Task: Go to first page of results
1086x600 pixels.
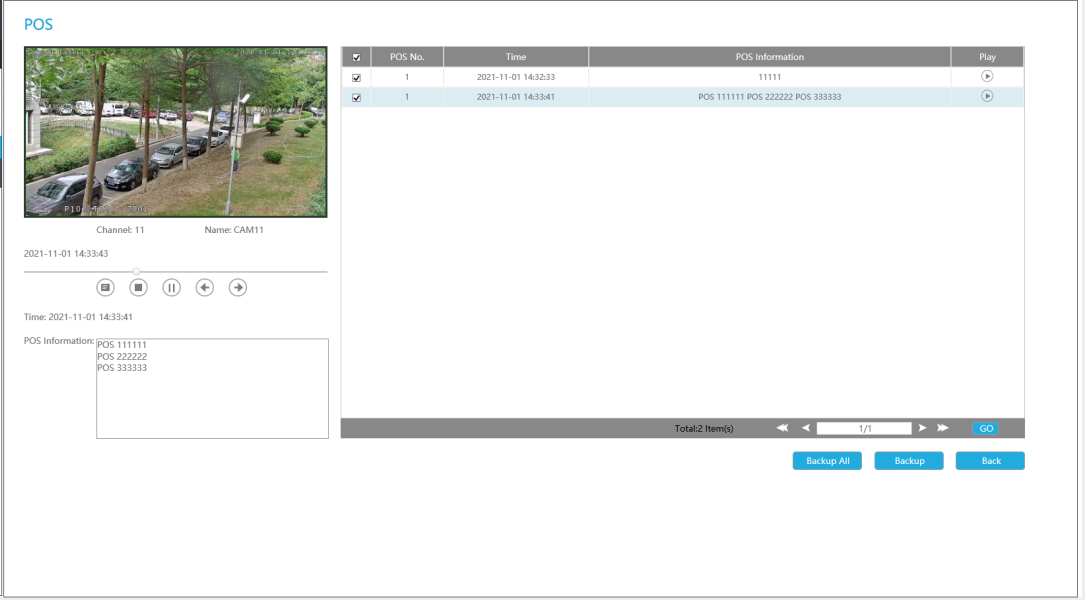Action: coord(783,428)
